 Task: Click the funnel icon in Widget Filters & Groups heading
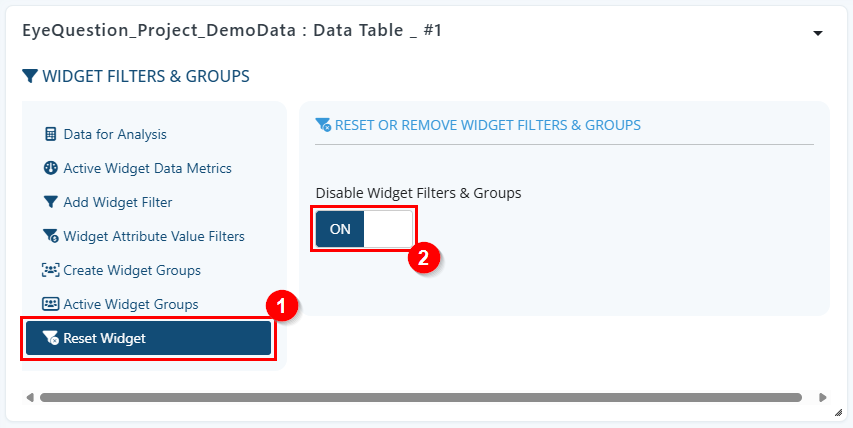pyautogui.click(x=30, y=76)
